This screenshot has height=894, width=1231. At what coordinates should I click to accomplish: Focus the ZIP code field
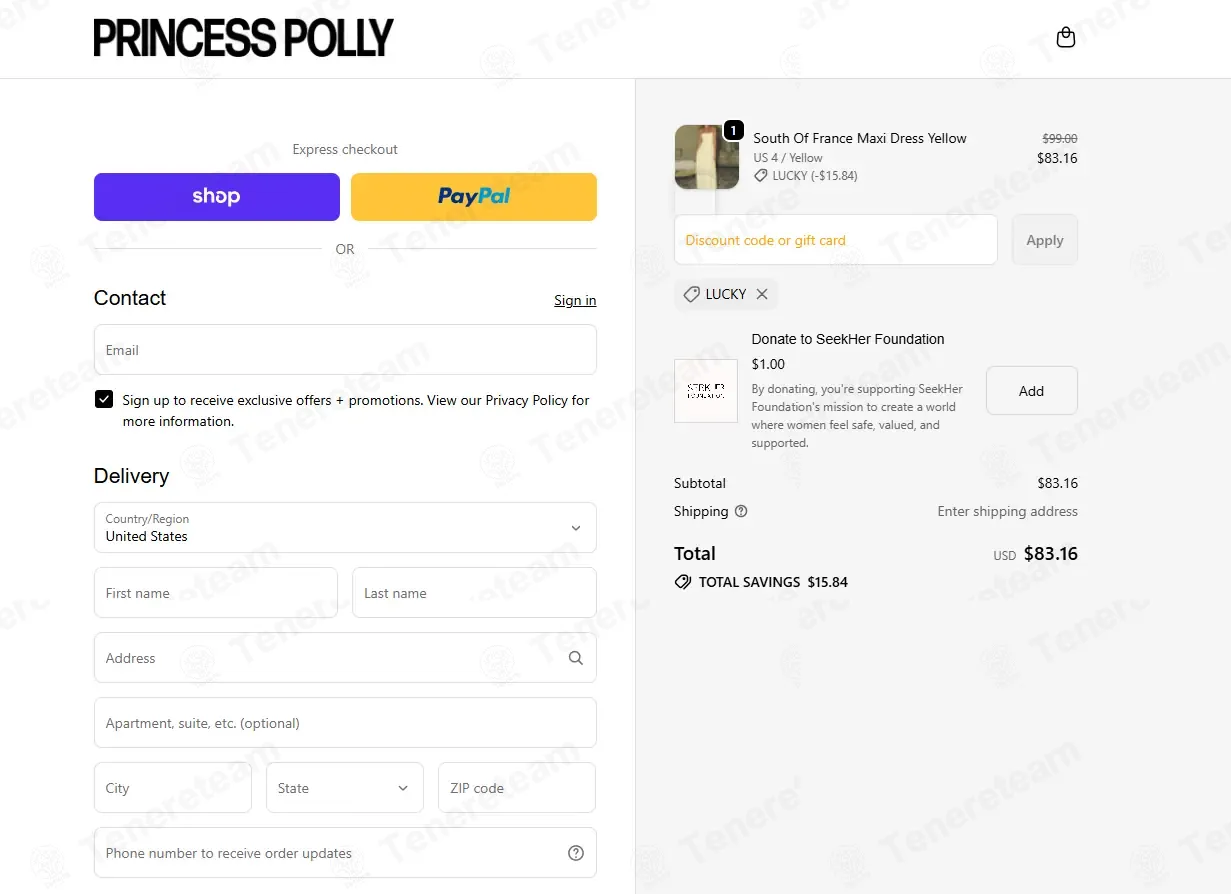pyautogui.click(x=517, y=788)
